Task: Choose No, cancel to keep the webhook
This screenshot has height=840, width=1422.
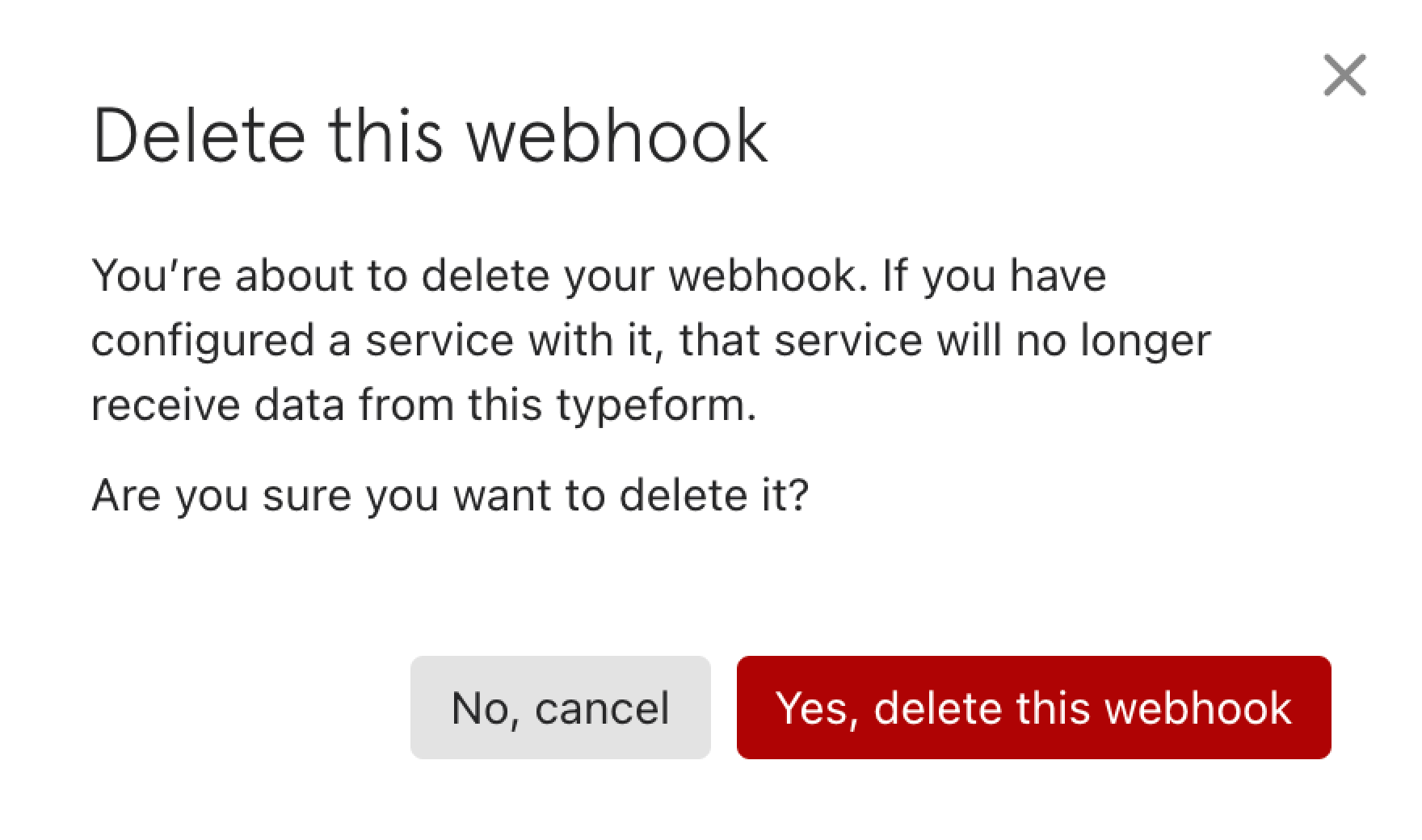Action: (x=561, y=708)
